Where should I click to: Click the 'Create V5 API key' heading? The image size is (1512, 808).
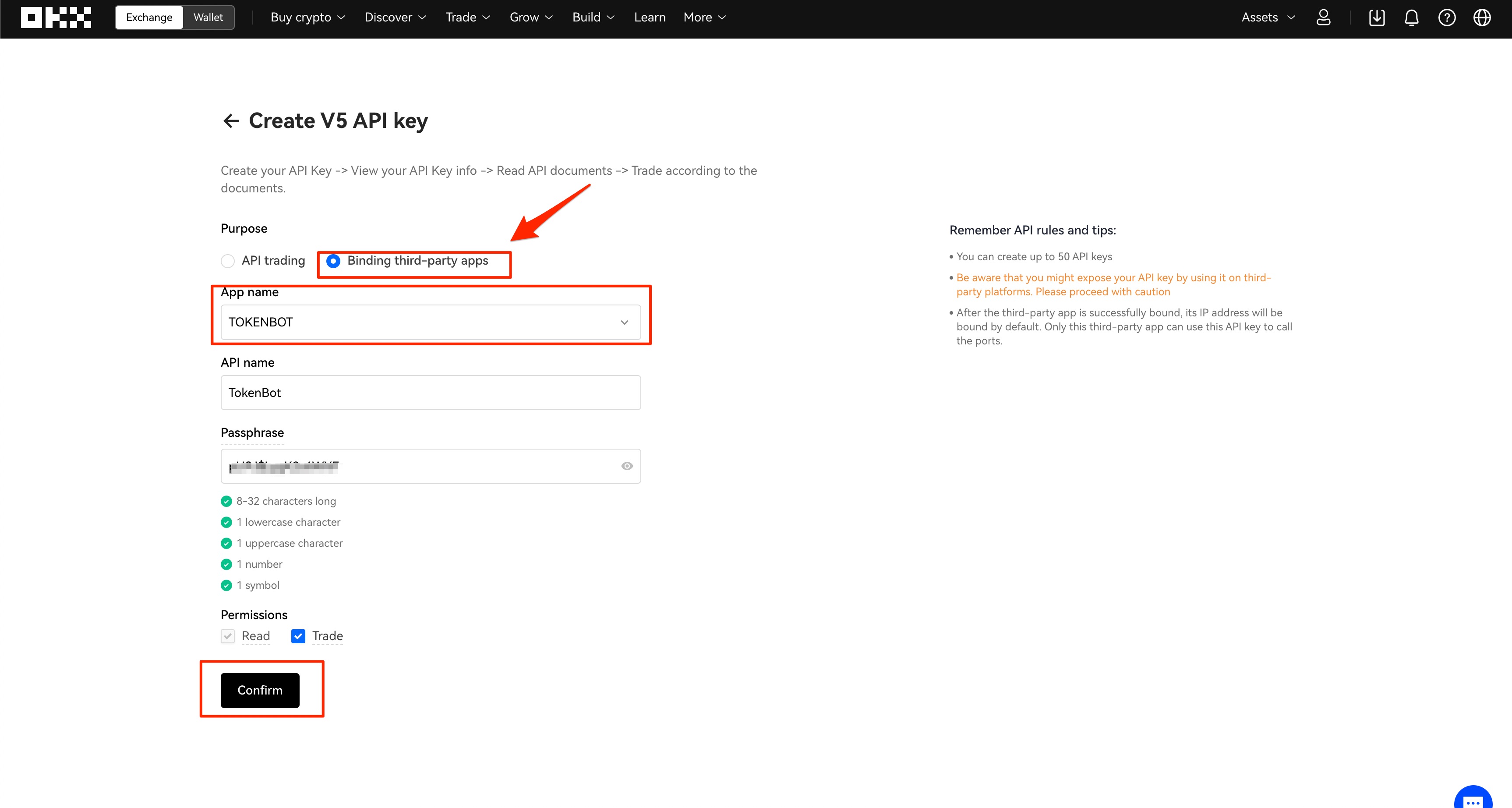tap(338, 121)
